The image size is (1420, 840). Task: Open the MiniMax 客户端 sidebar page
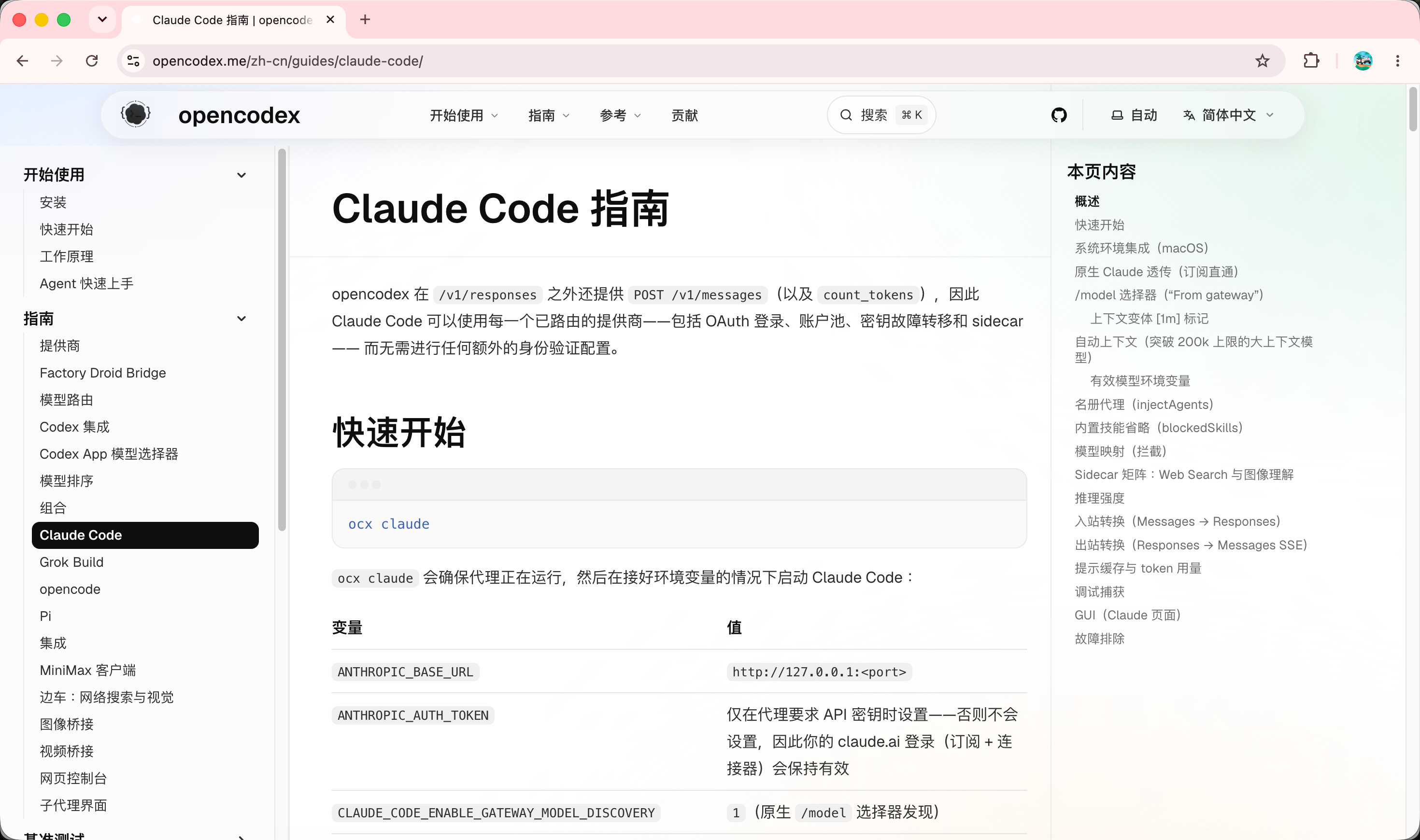(x=88, y=671)
